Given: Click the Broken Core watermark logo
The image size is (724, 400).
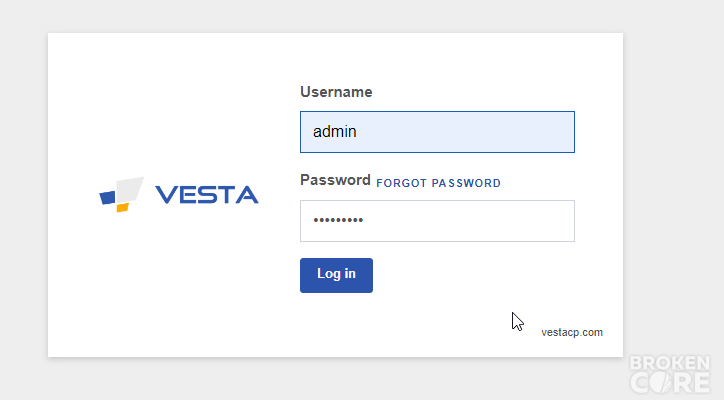Looking at the screenshot, I should click(x=670, y=374).
